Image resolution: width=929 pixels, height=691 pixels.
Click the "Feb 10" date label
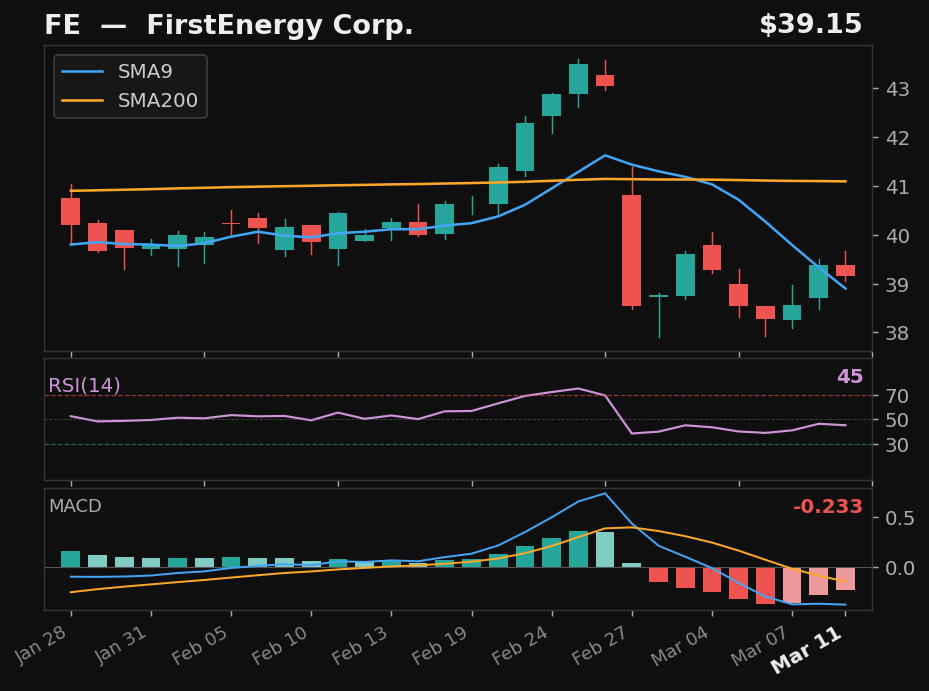[x=279, y=645]
